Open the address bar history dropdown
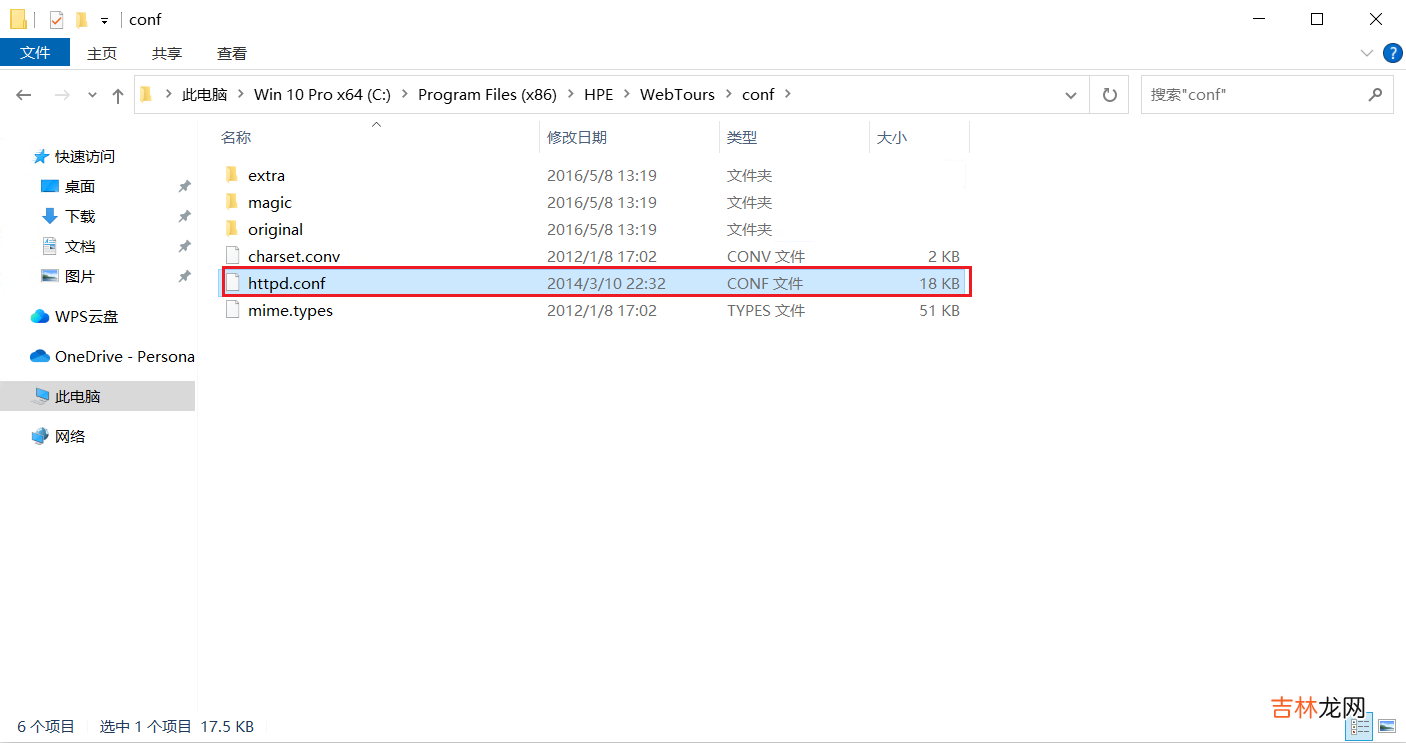The width and height of the screenshot is (1406, 743). pyautogui.click(x=1071, y=94)
